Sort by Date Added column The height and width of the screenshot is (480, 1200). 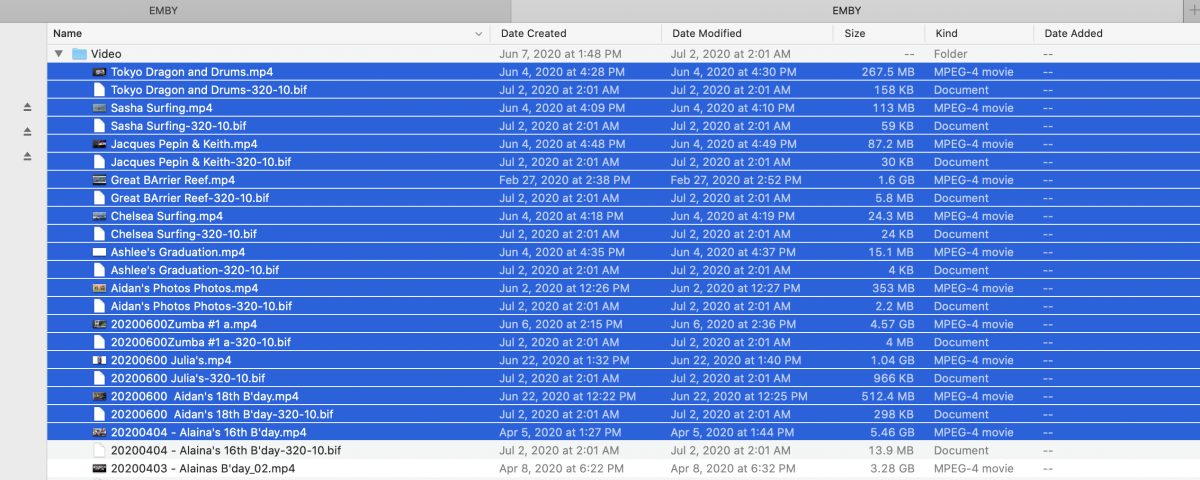pyautogui.click(x=1074, y=33)
